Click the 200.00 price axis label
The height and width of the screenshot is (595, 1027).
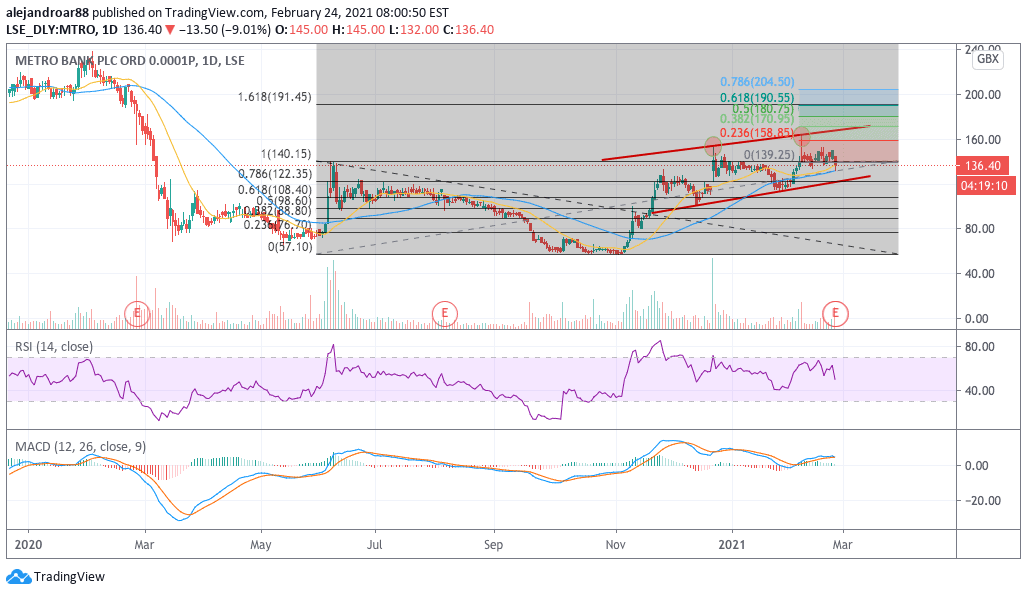point(983,95)
